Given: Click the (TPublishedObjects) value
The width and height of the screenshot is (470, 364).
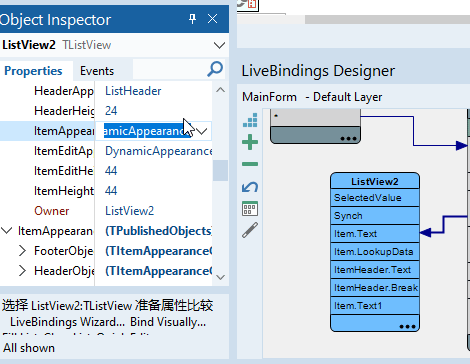Looking at the screenshot, I should tap(158, 231).
